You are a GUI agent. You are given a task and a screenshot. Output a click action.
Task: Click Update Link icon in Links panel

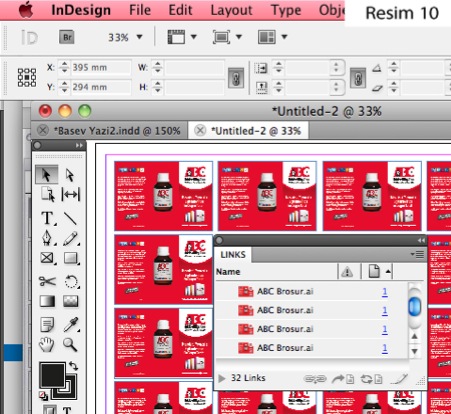372,379
